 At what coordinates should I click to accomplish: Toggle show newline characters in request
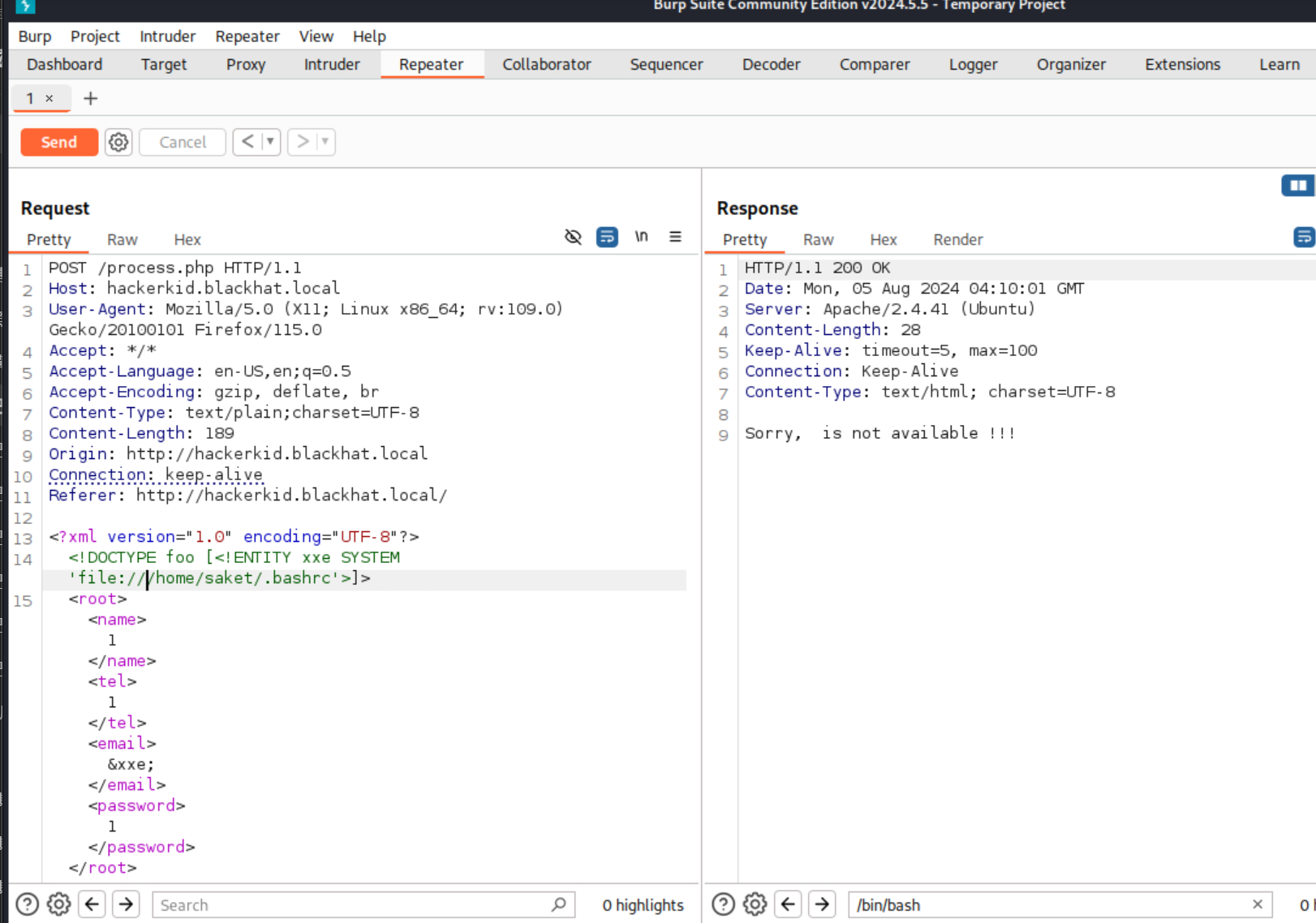[x=641, y=237]
